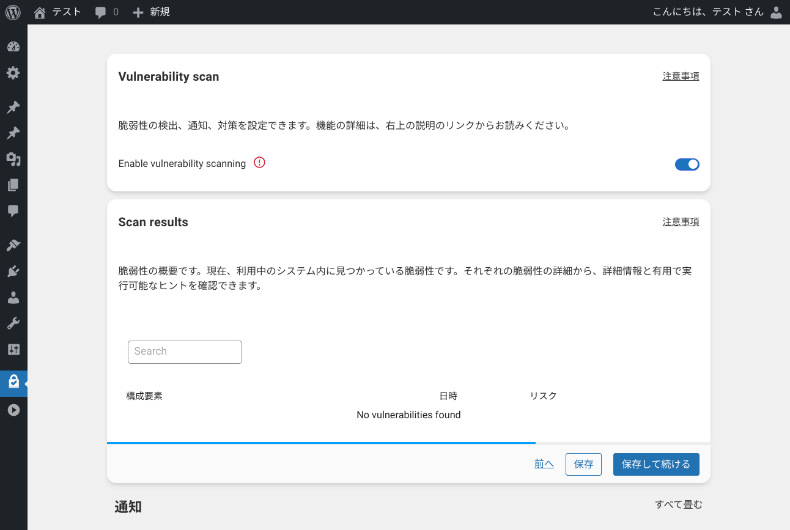Open the Users icon in sidebar

[x=13, y=297]
